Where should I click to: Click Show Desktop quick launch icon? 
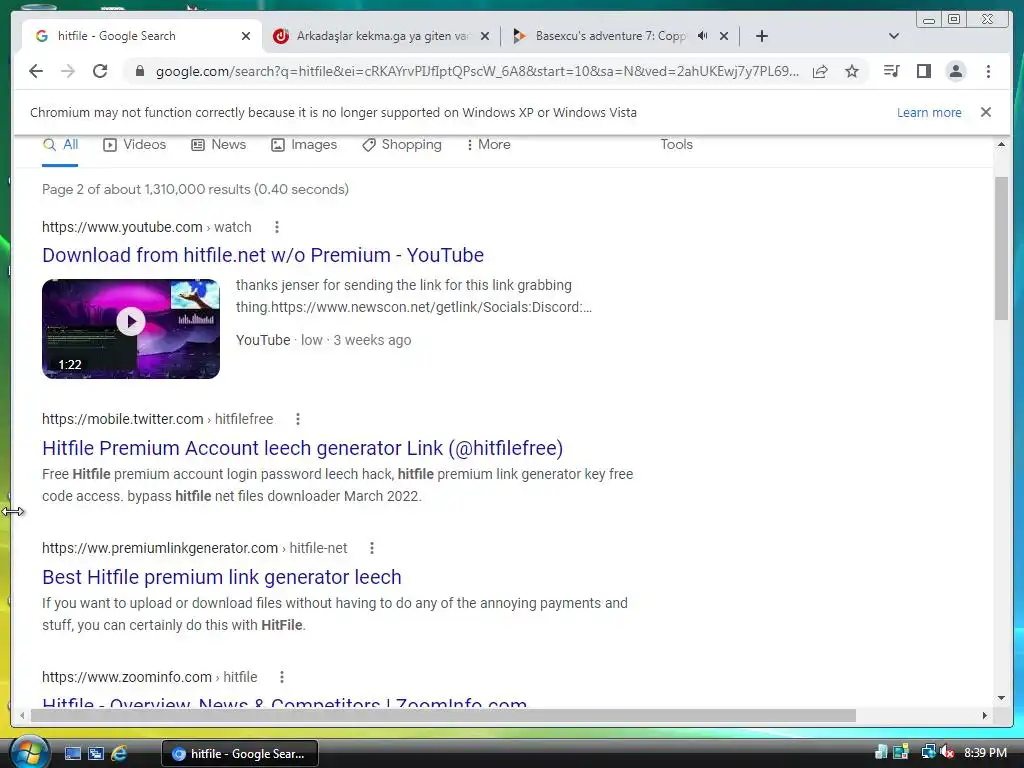(x=72, y=754)
